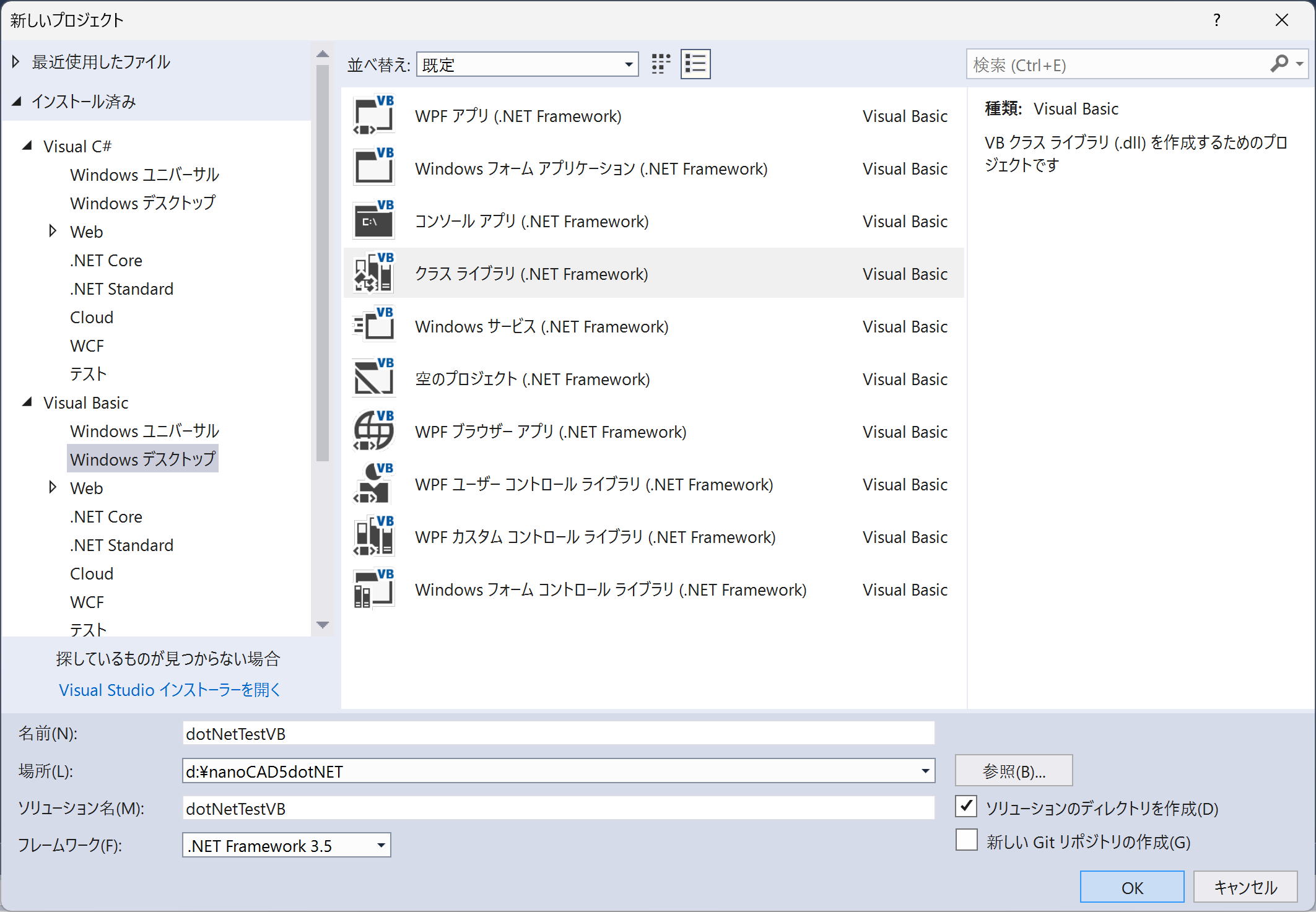
Task: Select .NET Core under Visual C#
Action: tap(106, 260)
